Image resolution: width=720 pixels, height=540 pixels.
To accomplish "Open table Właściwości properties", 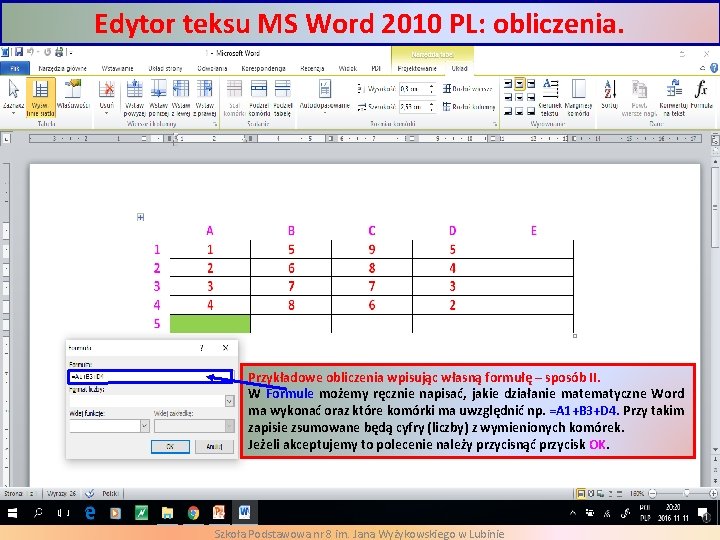I will click(x=73, y=95).
